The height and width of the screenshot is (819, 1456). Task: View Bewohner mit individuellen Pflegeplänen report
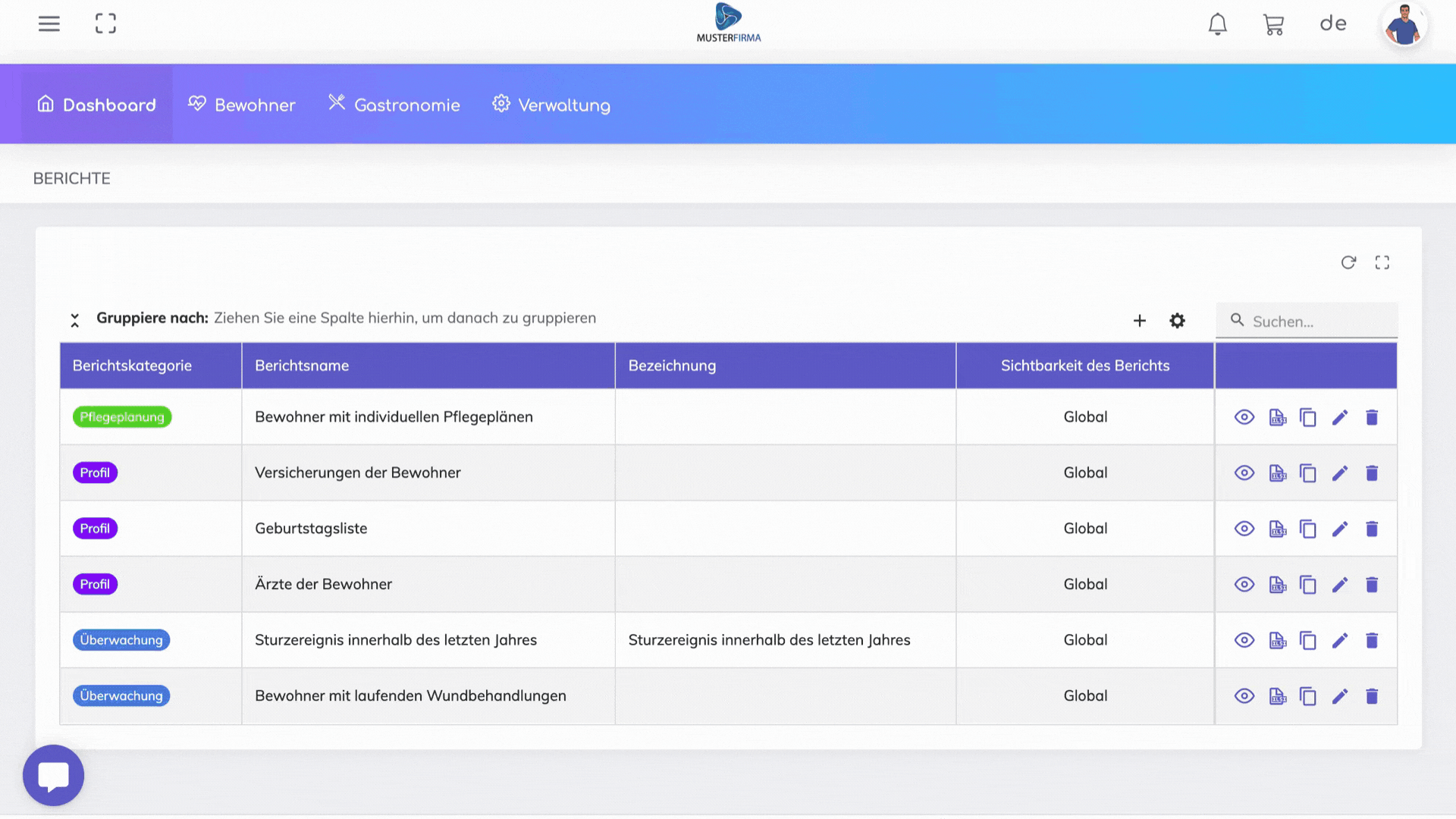pos(1244,417)
